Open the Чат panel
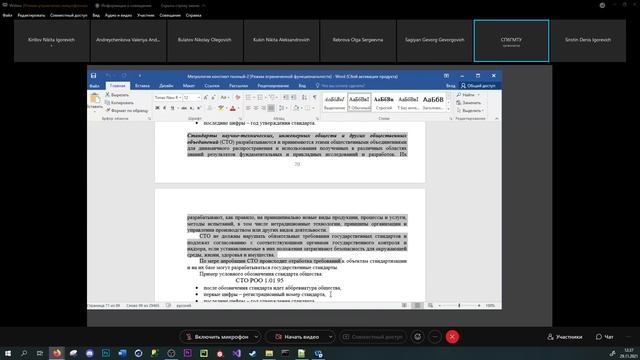Image resolution: width=640 pixels, height=360 pixels. coord(604,337)
